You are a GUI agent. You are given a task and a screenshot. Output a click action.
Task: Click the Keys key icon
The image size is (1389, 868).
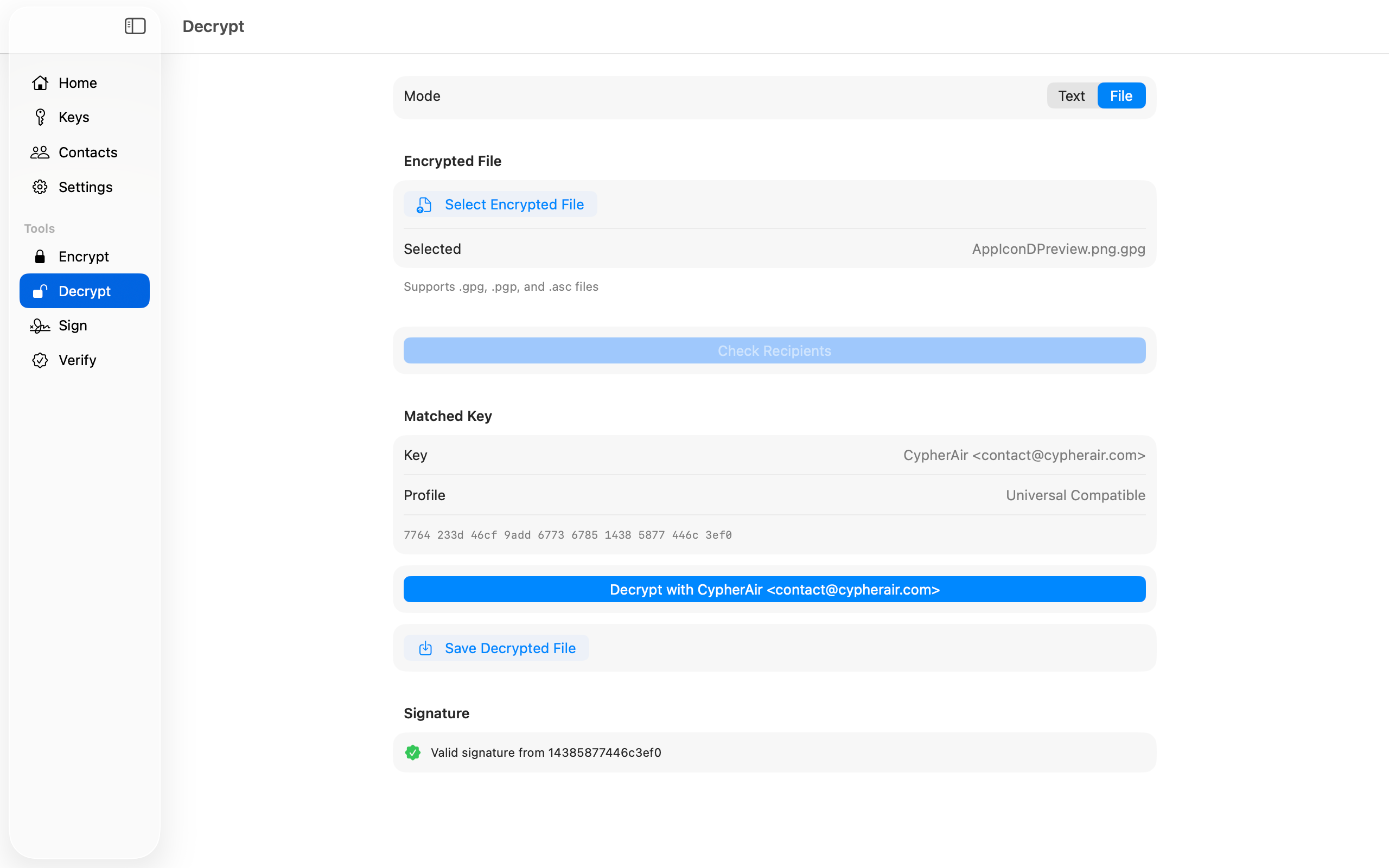pyautogui.click(x=40, y=117)
